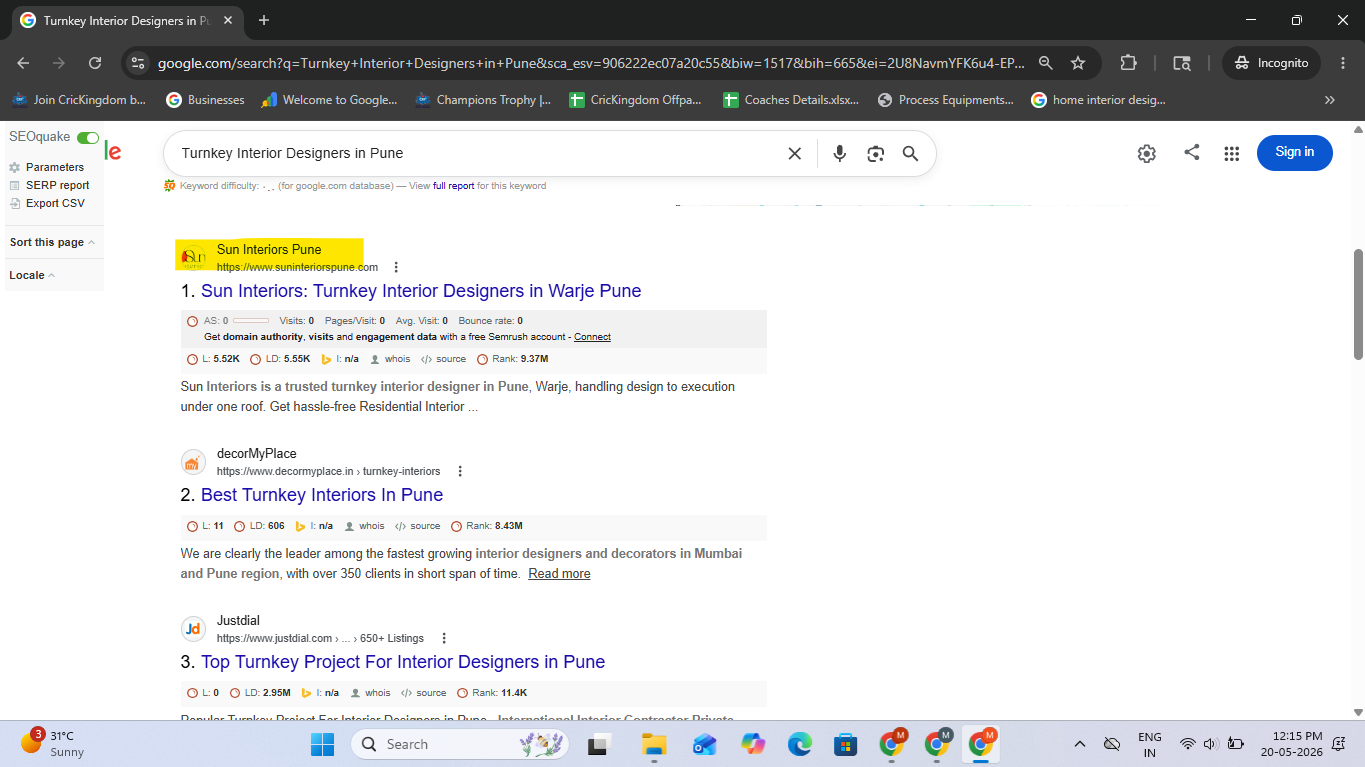Open the Windows Start menu
Image resolution: width=1365 pixels, height=767 pixels.
[322, 744]
